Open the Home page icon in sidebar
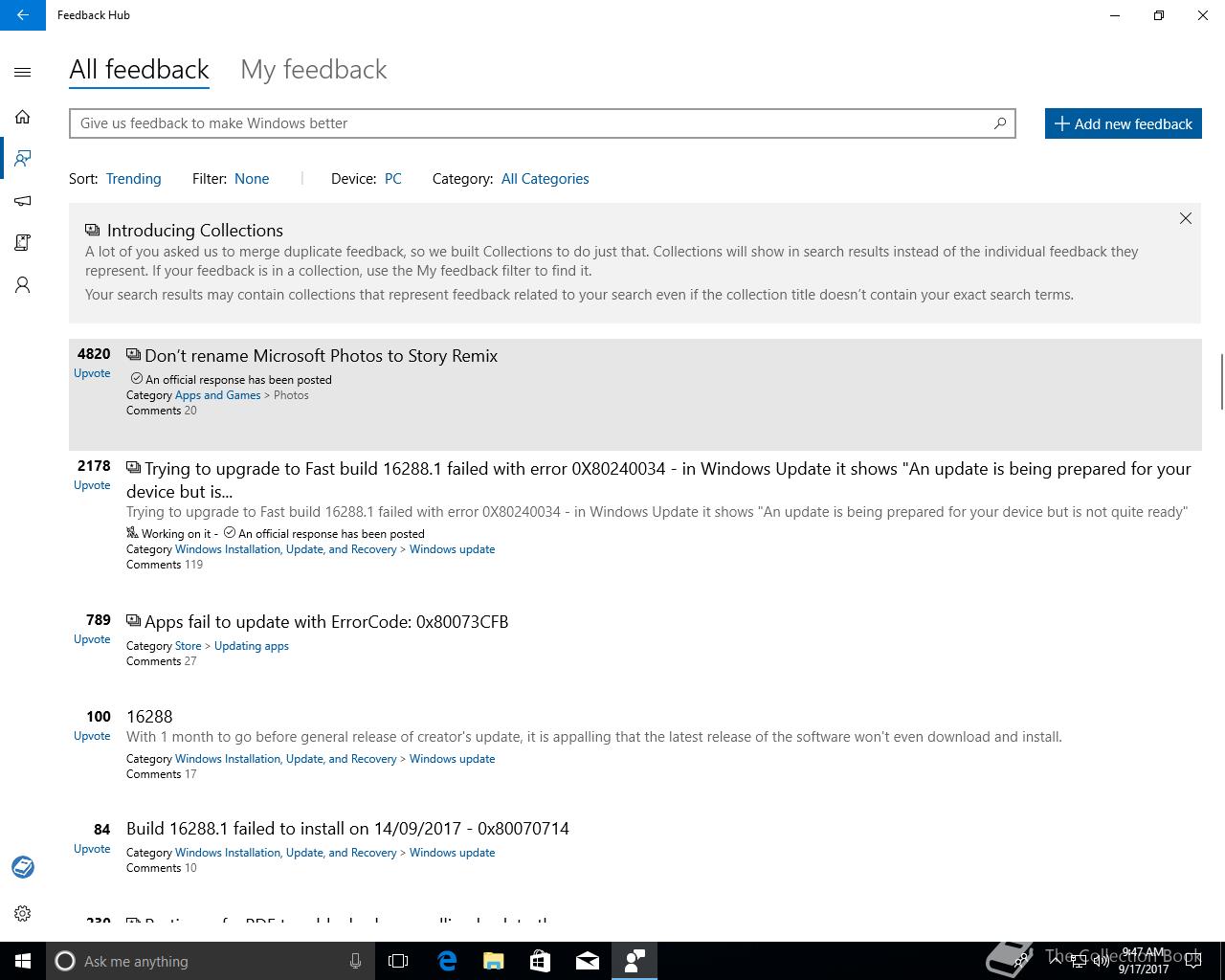This screenshot has height=980, width=1225. tap(23, 117)
